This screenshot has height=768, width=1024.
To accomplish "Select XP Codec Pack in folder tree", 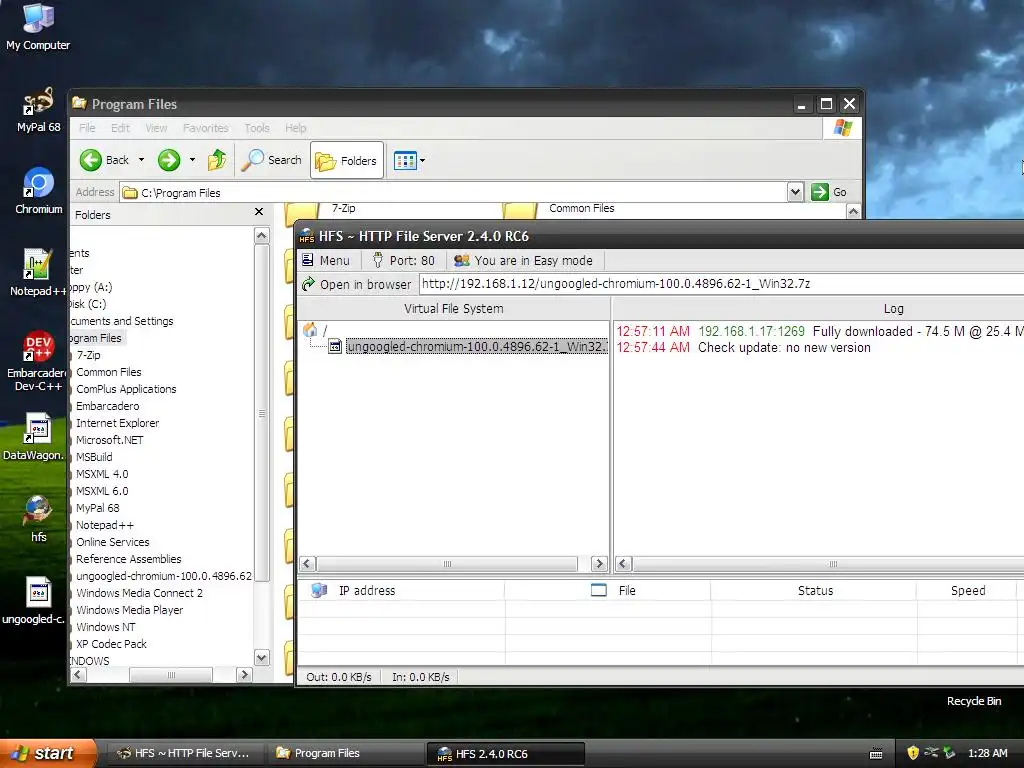I will [111, 643].
